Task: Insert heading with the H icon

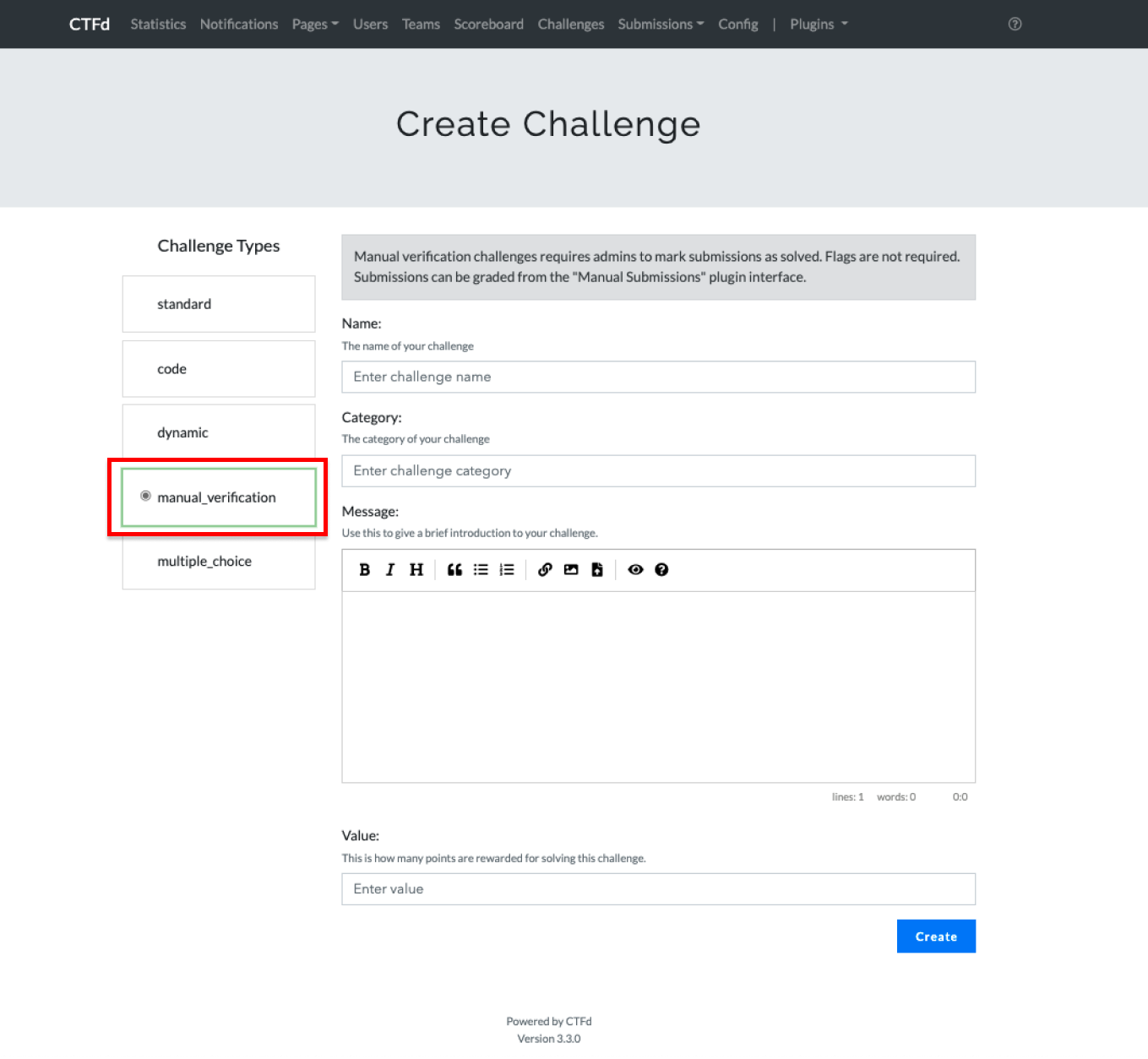Action: pyautogui.click(x=416, y=570)
